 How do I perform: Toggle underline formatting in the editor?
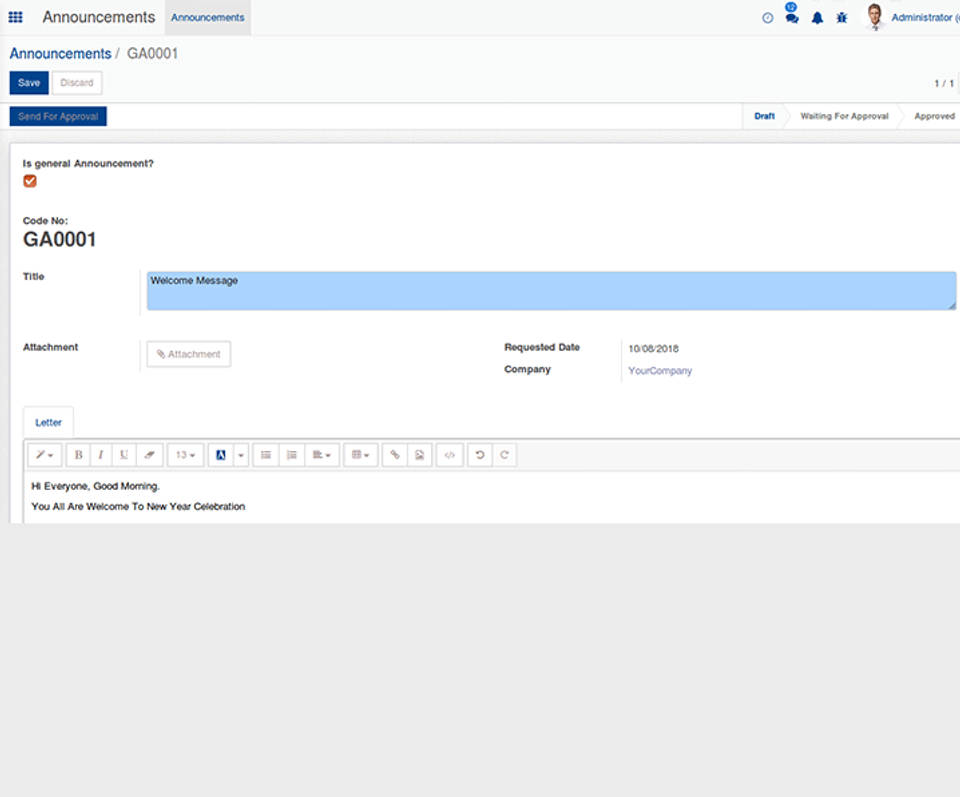click(124, 455)
